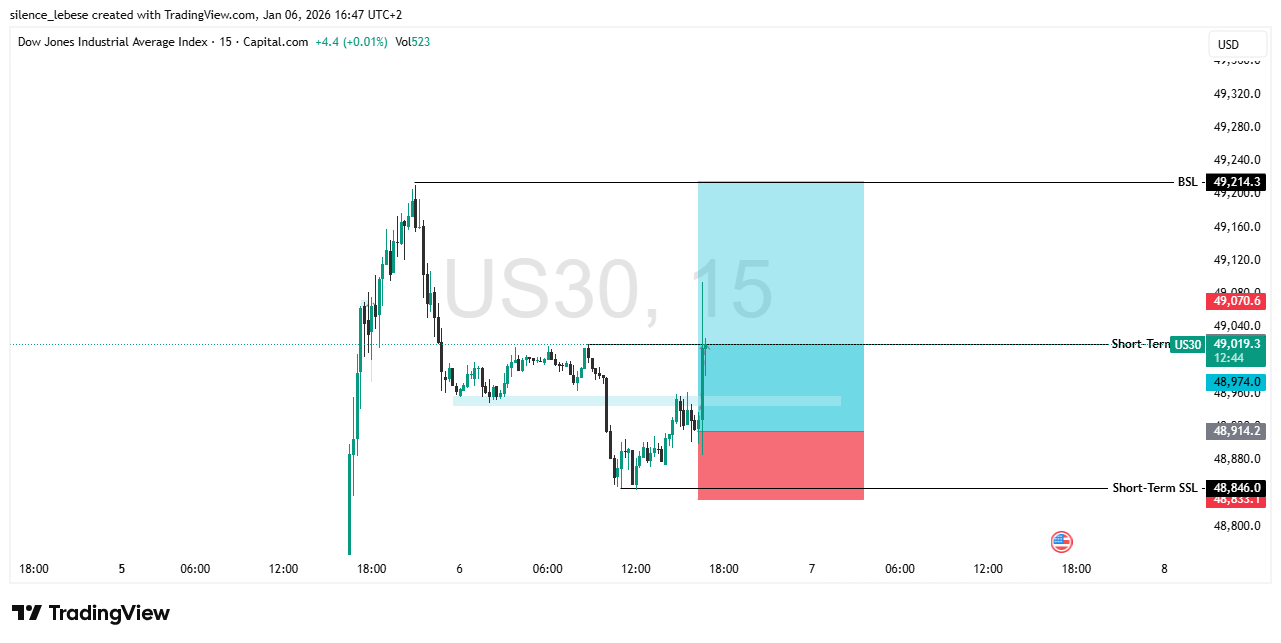
Task: Click the red stop-loss zone of the position
Action: click(x=780, y=465)
